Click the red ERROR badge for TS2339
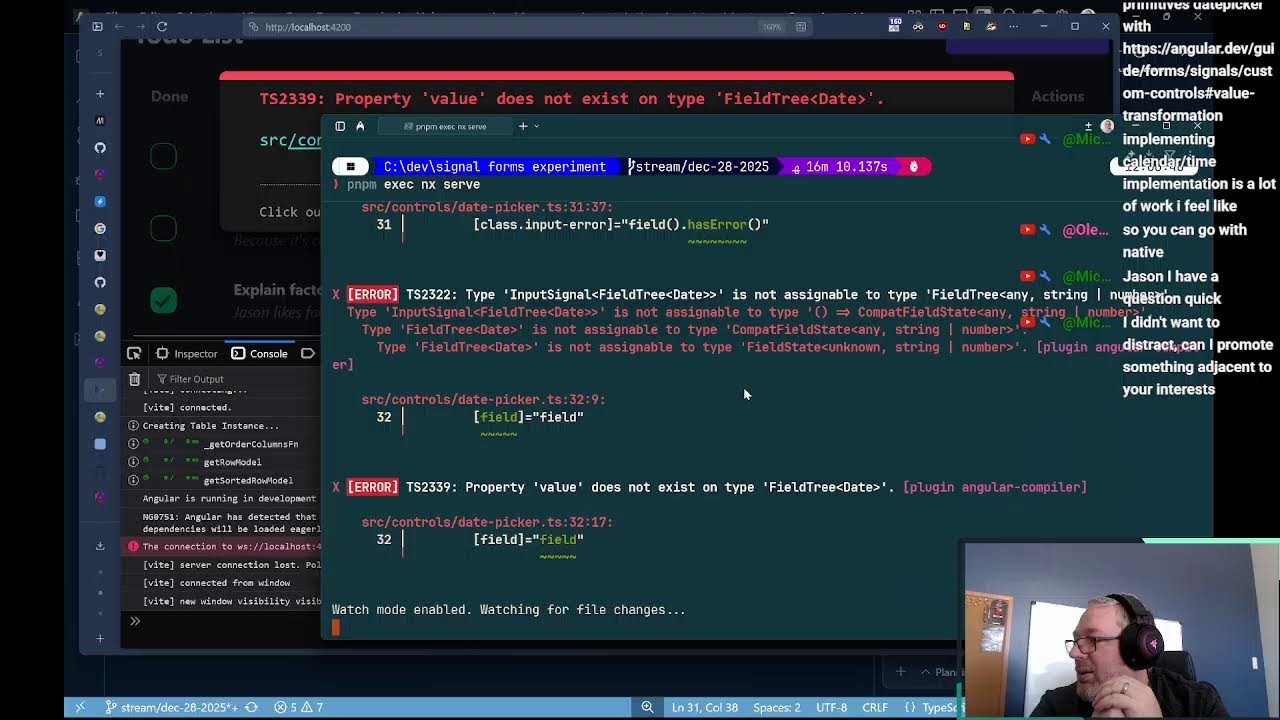The height and width of the screenshot is (720, 1280). click(x=373, y=487)
